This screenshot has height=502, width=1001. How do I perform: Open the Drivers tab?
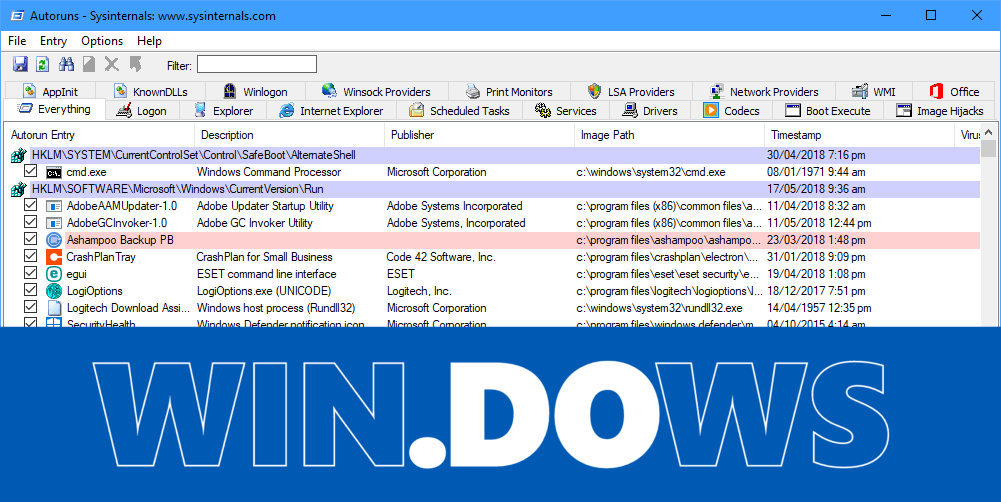click(650, 110)
